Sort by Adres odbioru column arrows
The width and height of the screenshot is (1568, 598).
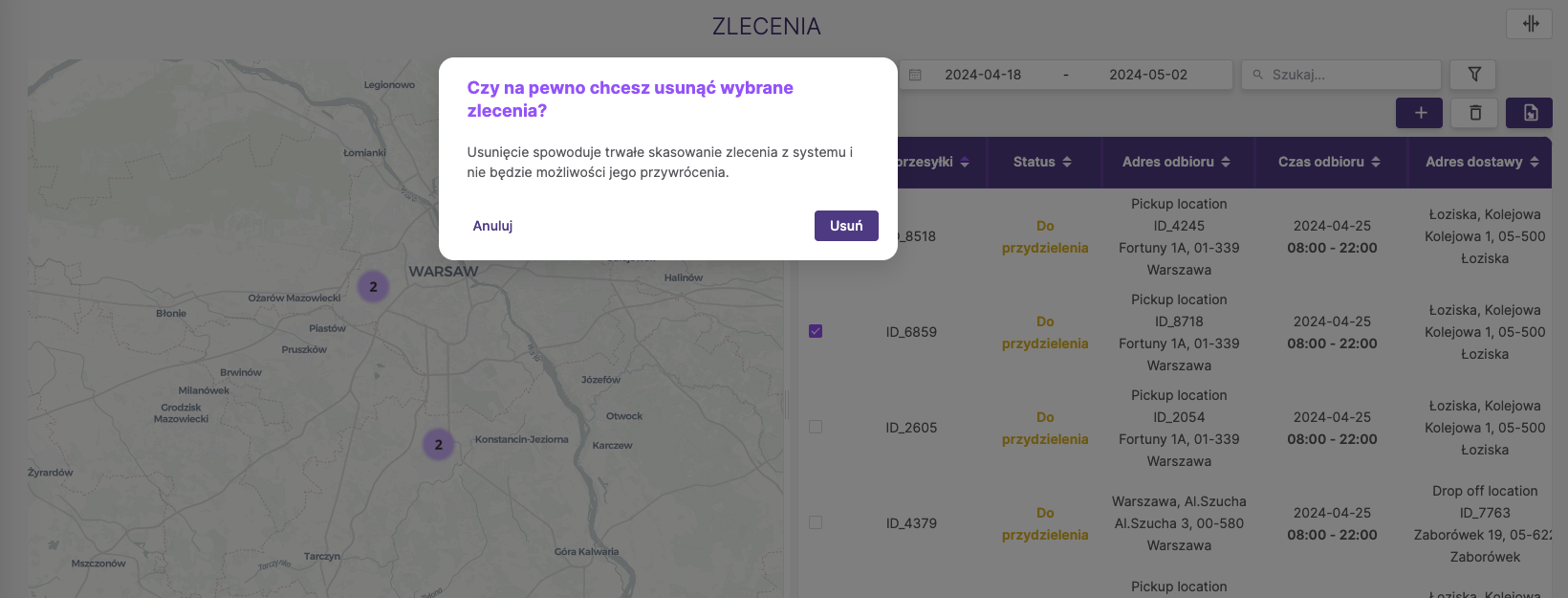point(1226,162)
